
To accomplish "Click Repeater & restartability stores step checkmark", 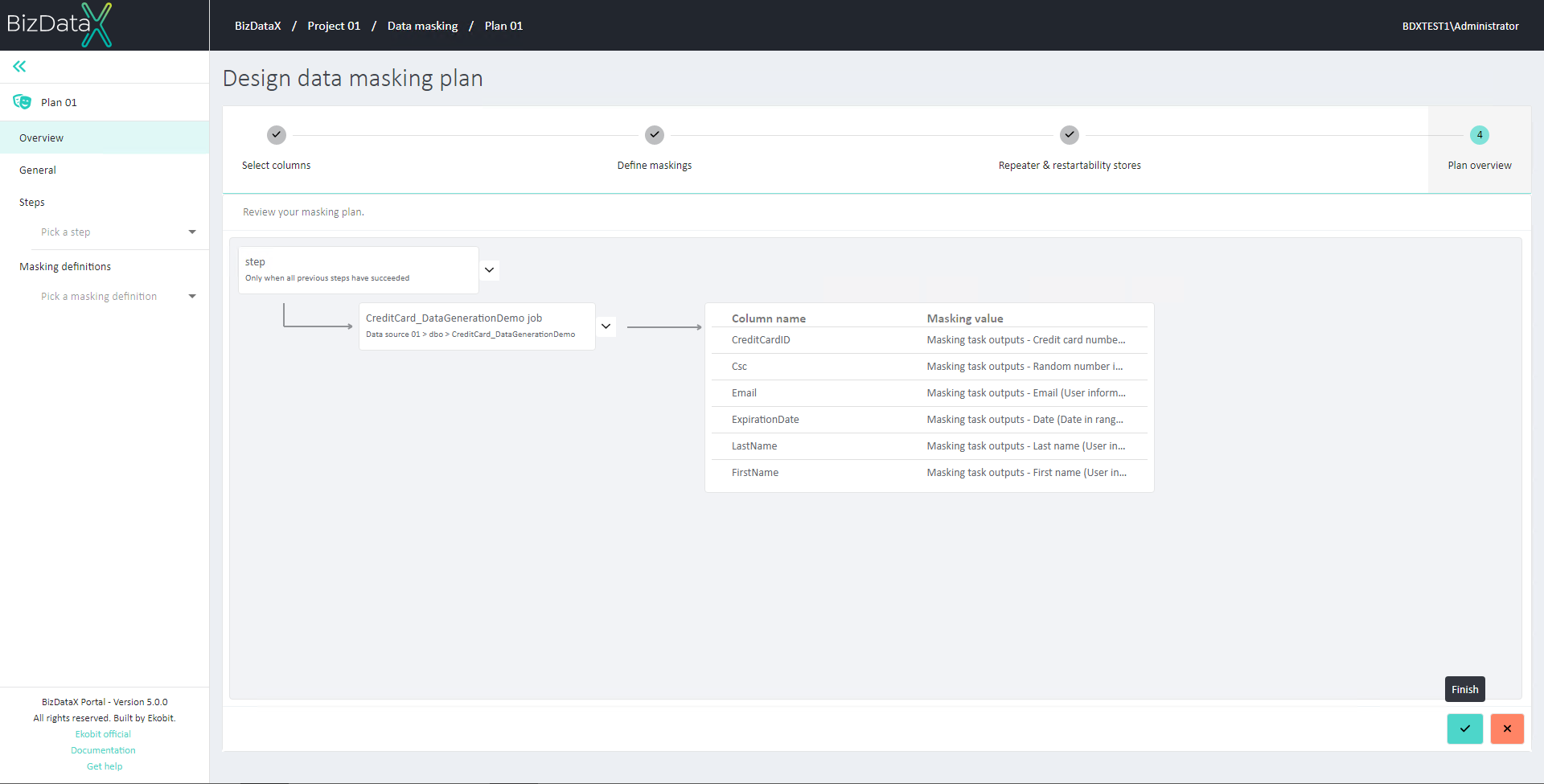I will [1070, 135].
